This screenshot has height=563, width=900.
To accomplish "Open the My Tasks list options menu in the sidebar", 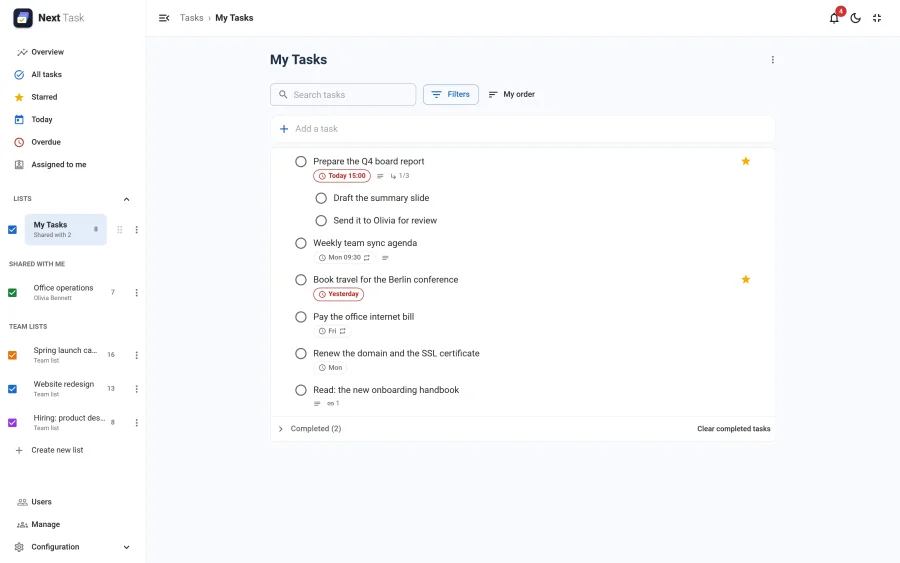I will (x=137, y=230).
